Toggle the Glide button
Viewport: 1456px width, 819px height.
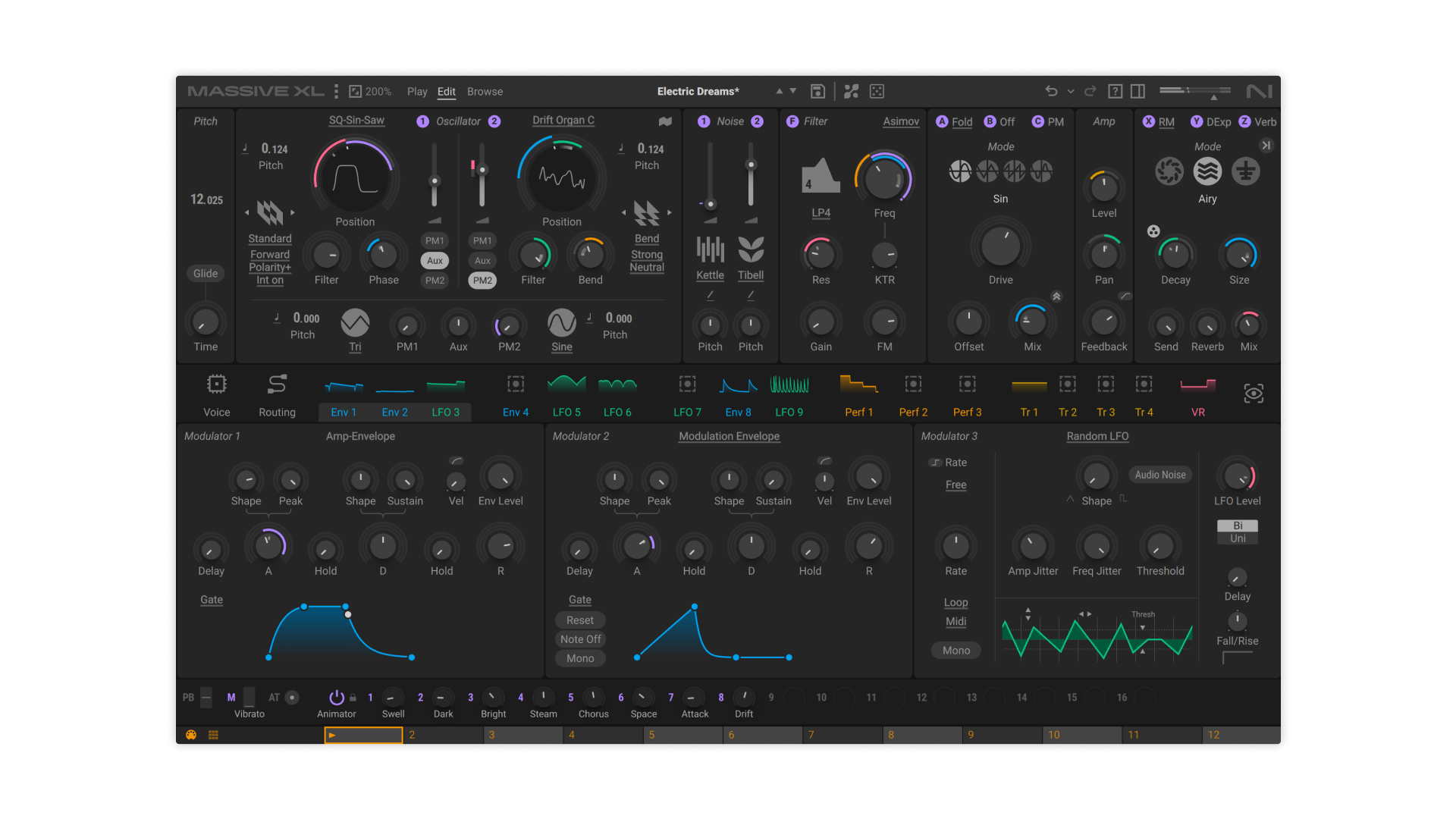(206, 274)
